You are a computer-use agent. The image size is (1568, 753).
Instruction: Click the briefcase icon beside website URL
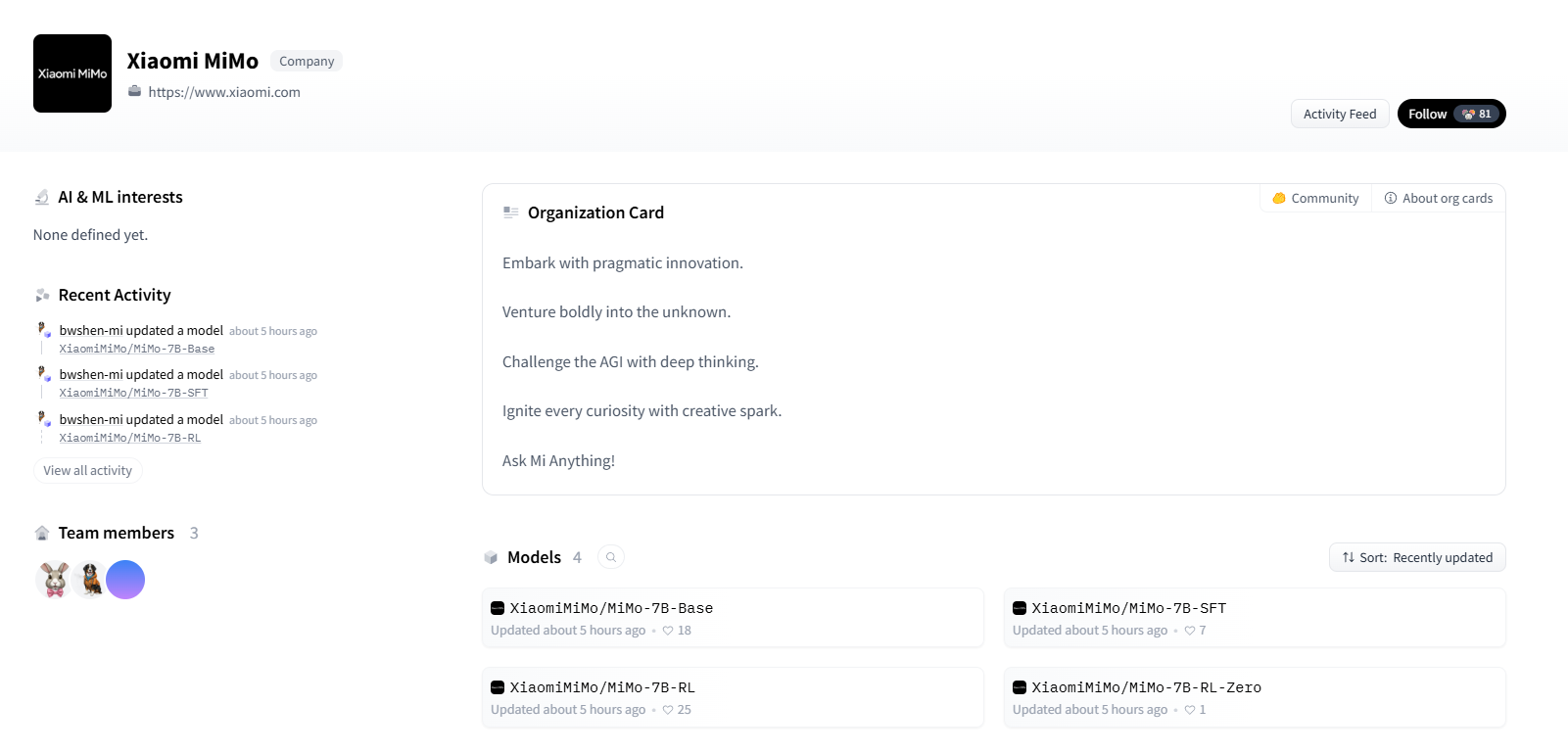pyautogui.click(x=135, y=91)
